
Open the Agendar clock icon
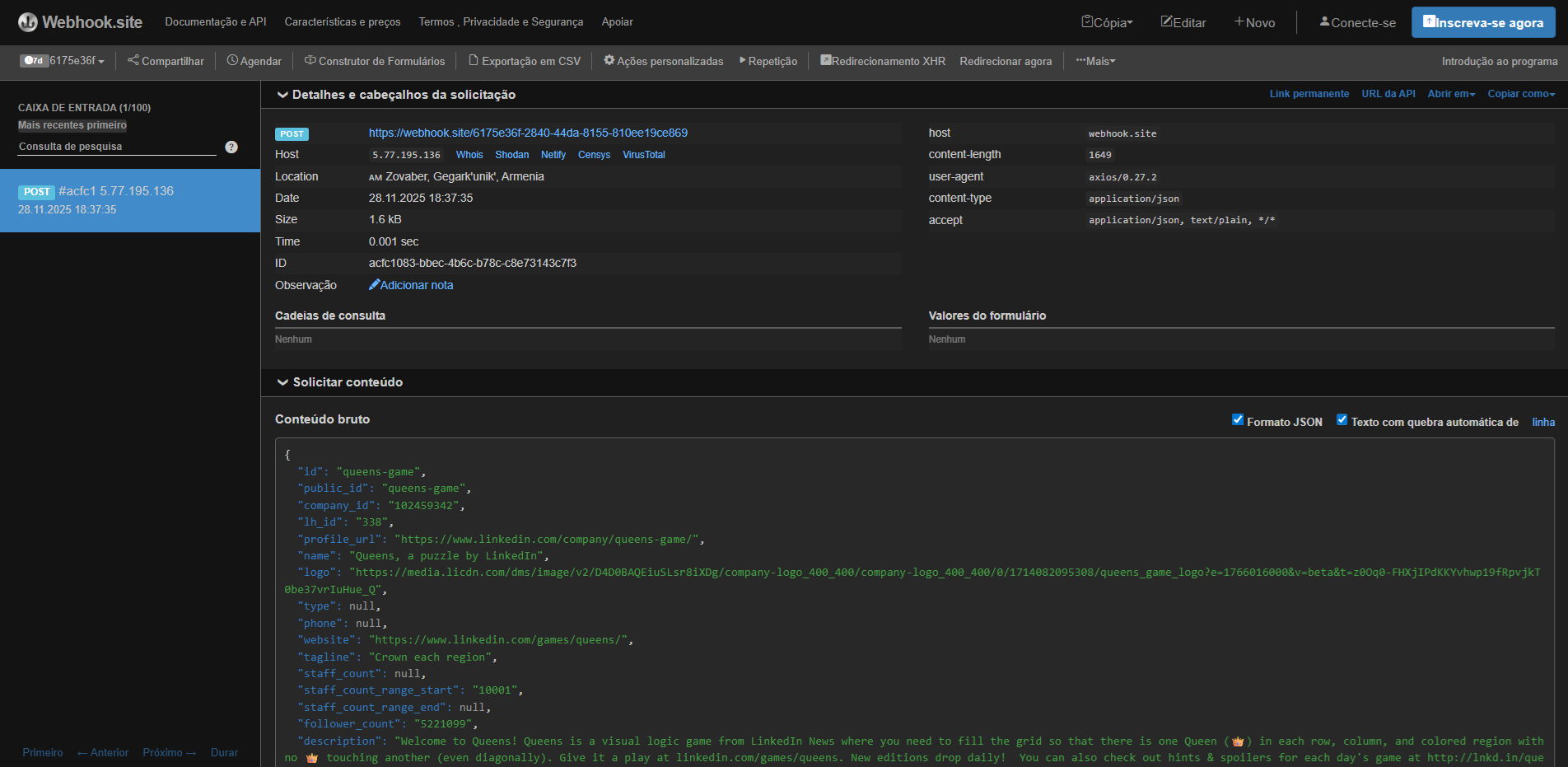coord(232,61)
